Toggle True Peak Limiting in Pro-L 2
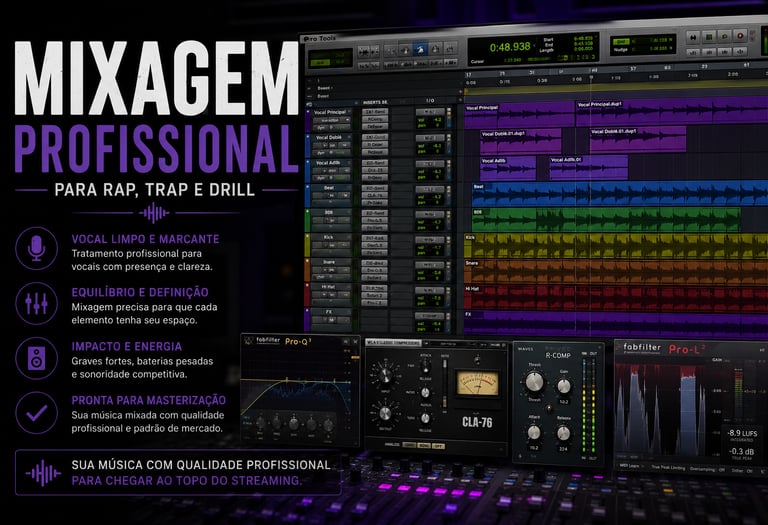This screenshot has width=768, height=525. click(x=669, y=468)
